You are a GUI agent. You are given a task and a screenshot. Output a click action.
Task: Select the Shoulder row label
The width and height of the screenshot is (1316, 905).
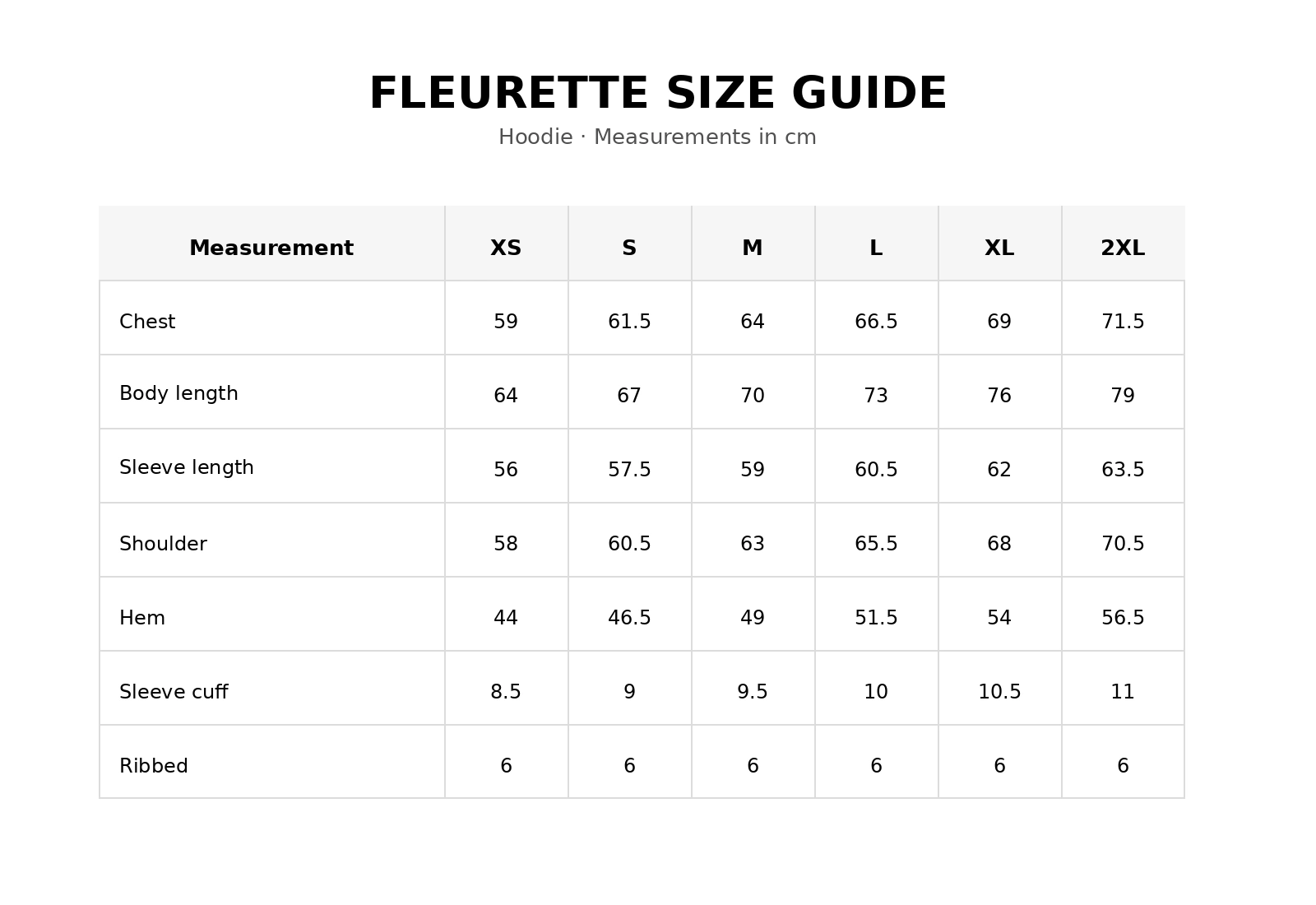[x=163, y=544]
